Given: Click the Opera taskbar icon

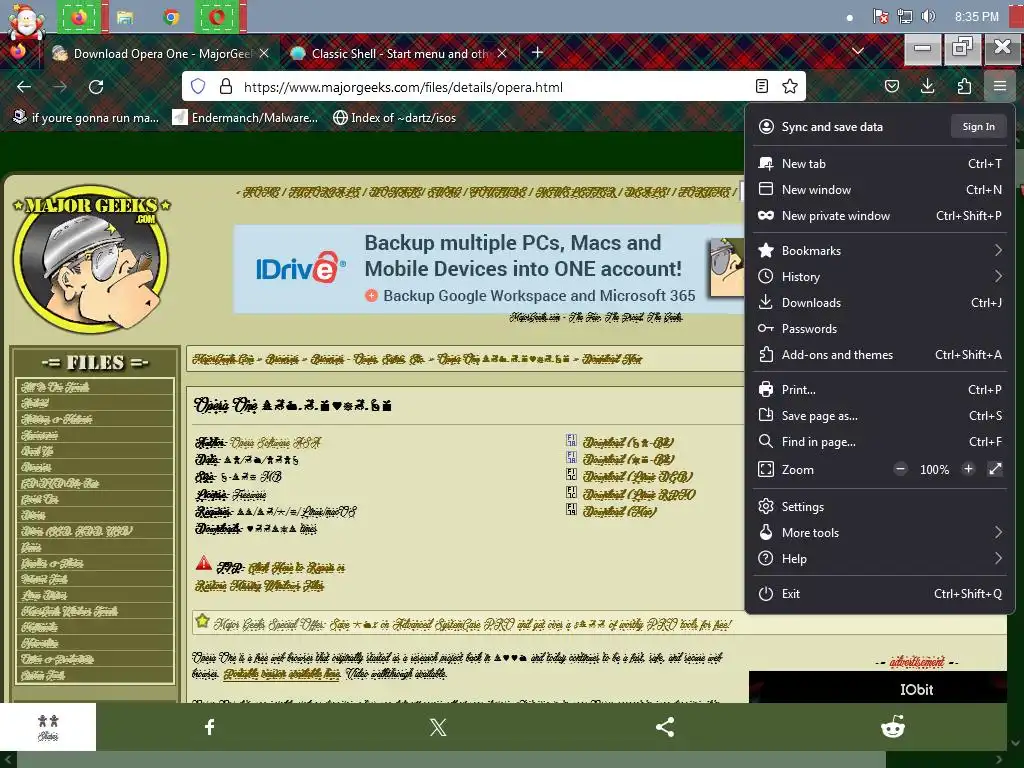Looking at the screenshot, I should 217,17.
